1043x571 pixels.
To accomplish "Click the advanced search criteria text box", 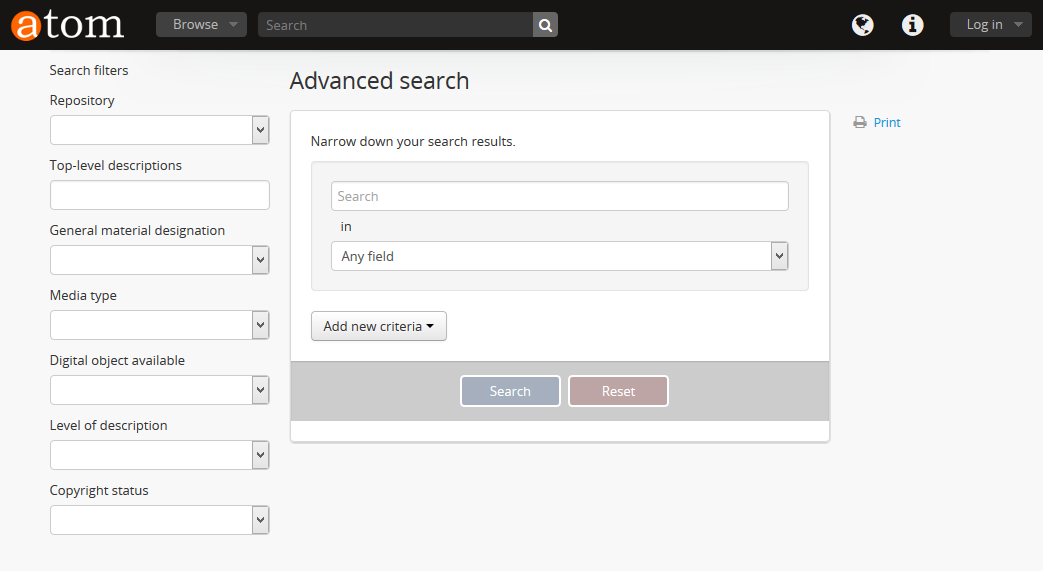I will 559,196.
